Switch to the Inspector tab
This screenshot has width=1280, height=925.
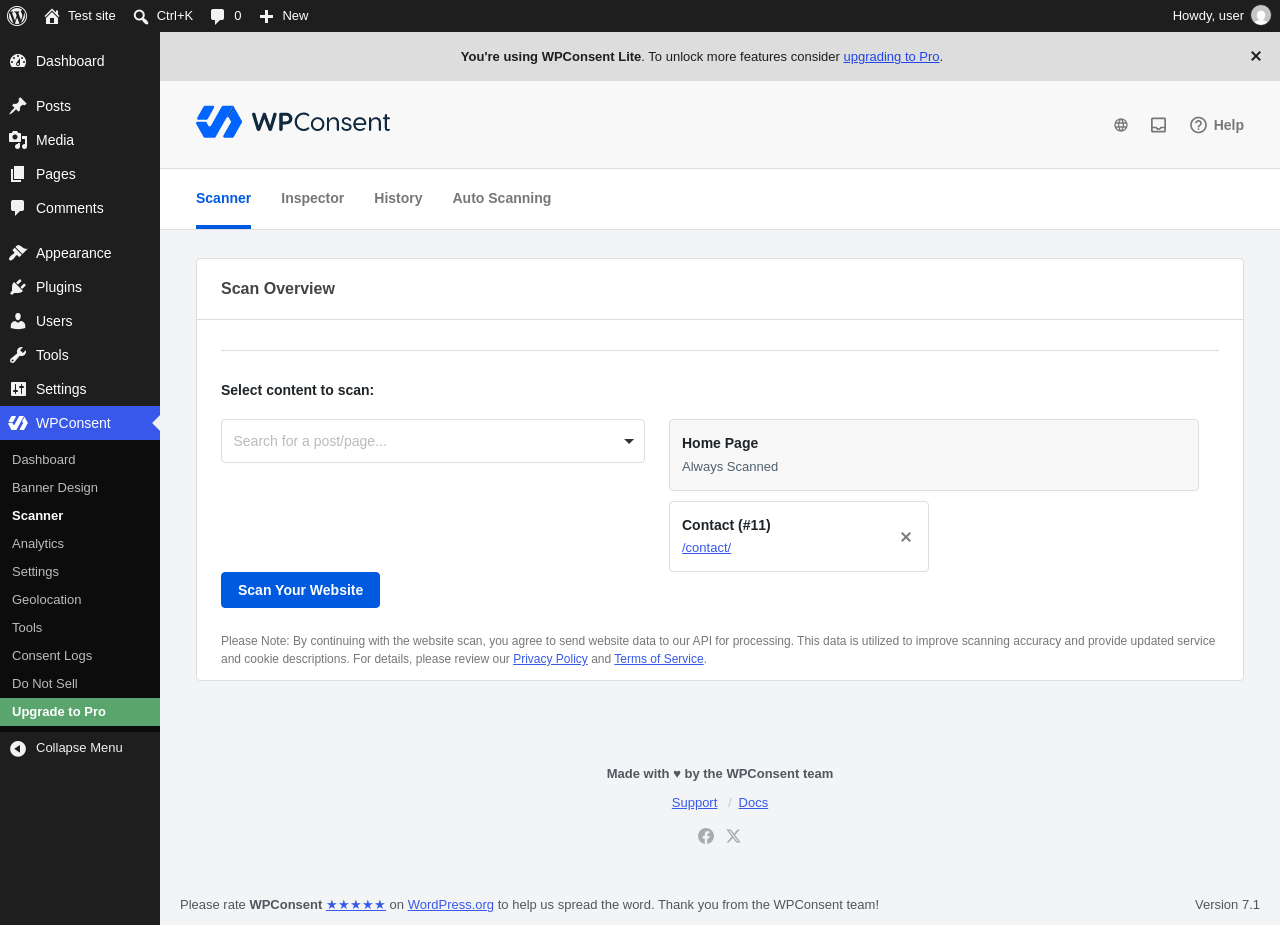click(x=312, y=198)
